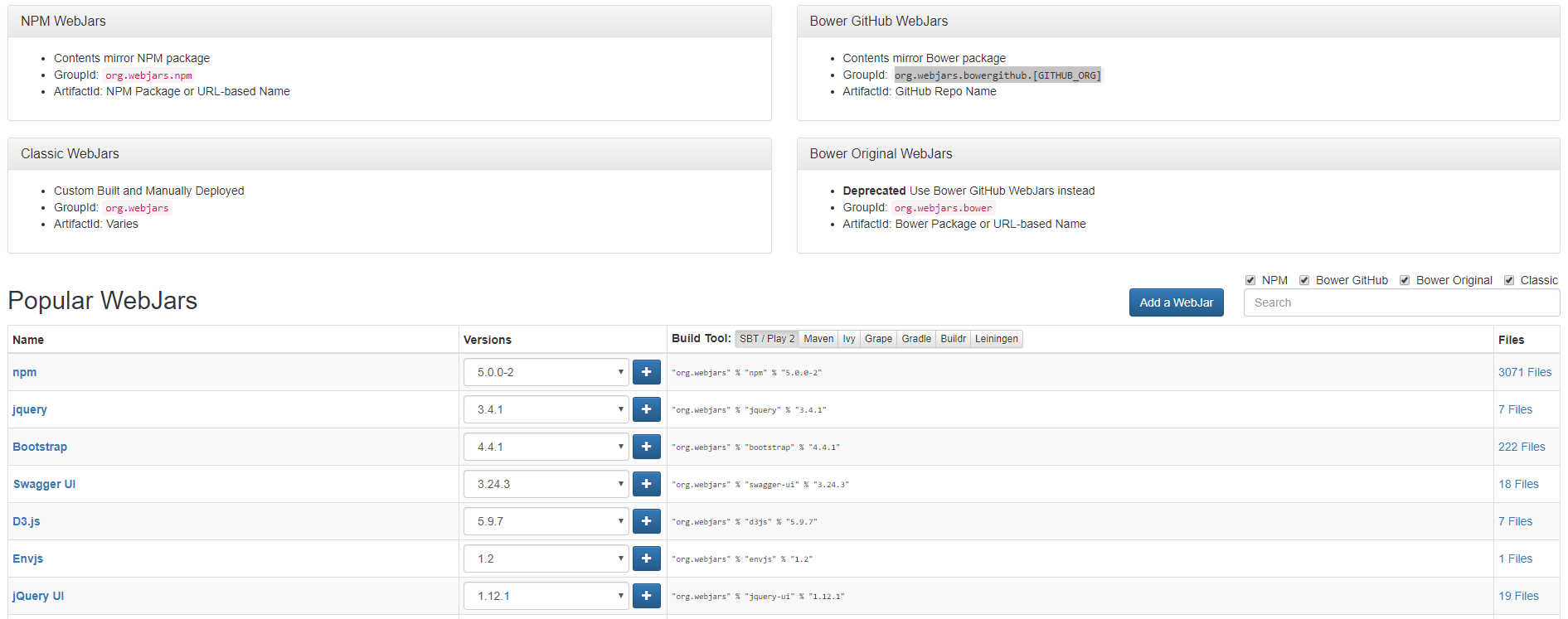This screenshot has width=1568, height=619.
Task: Open the Swagger UI WebJar link
Action: click(x=44, y=484)
